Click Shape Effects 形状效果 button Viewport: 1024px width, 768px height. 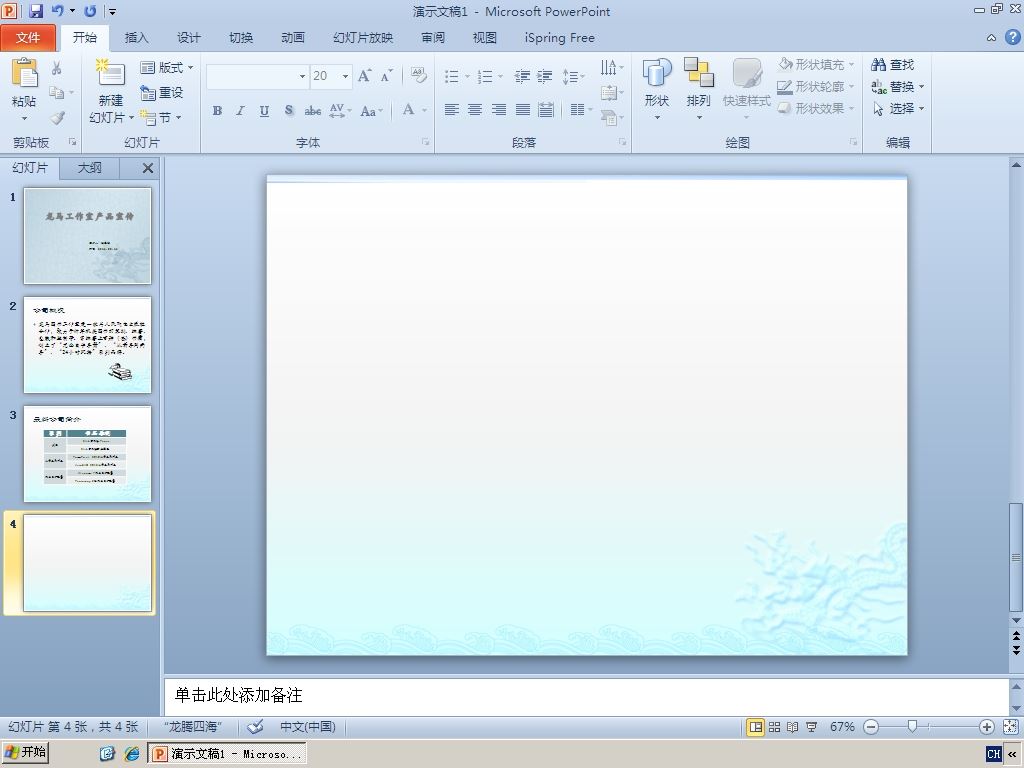coord(816,108)
